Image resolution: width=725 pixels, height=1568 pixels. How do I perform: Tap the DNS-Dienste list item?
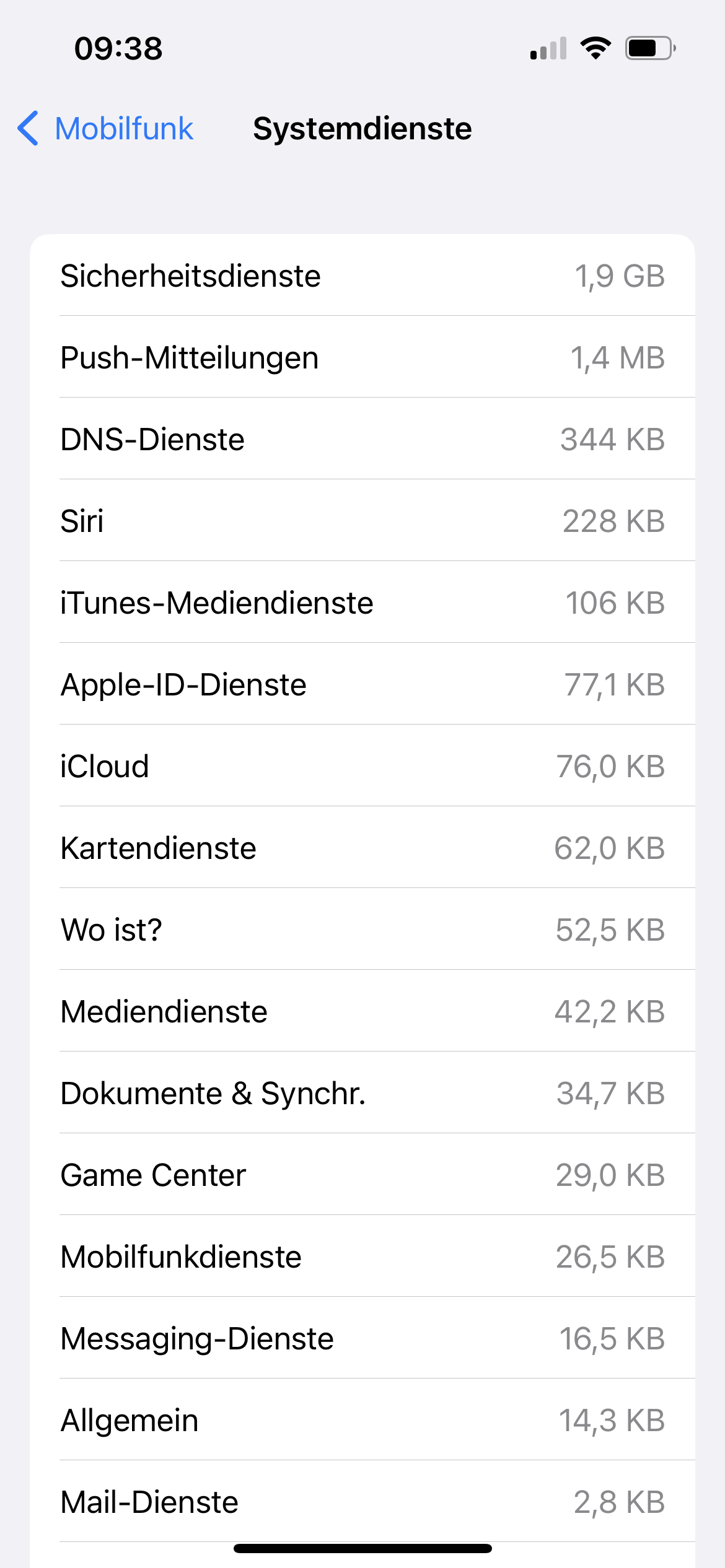[362, 439]
